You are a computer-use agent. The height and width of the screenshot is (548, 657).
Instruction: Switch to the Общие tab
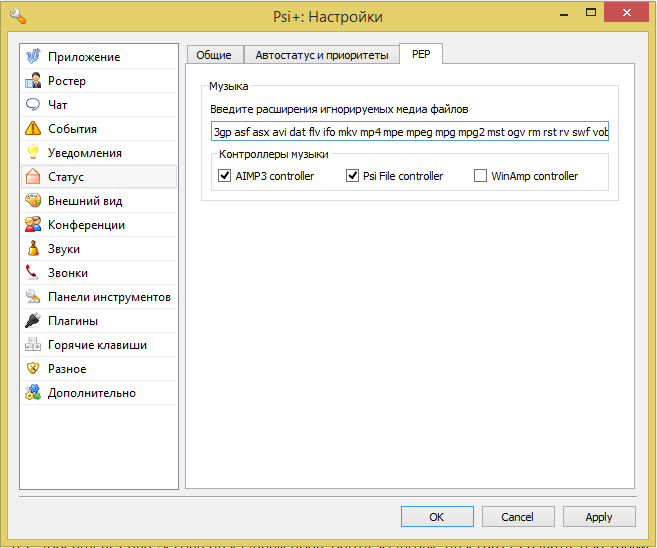point(214,55)
